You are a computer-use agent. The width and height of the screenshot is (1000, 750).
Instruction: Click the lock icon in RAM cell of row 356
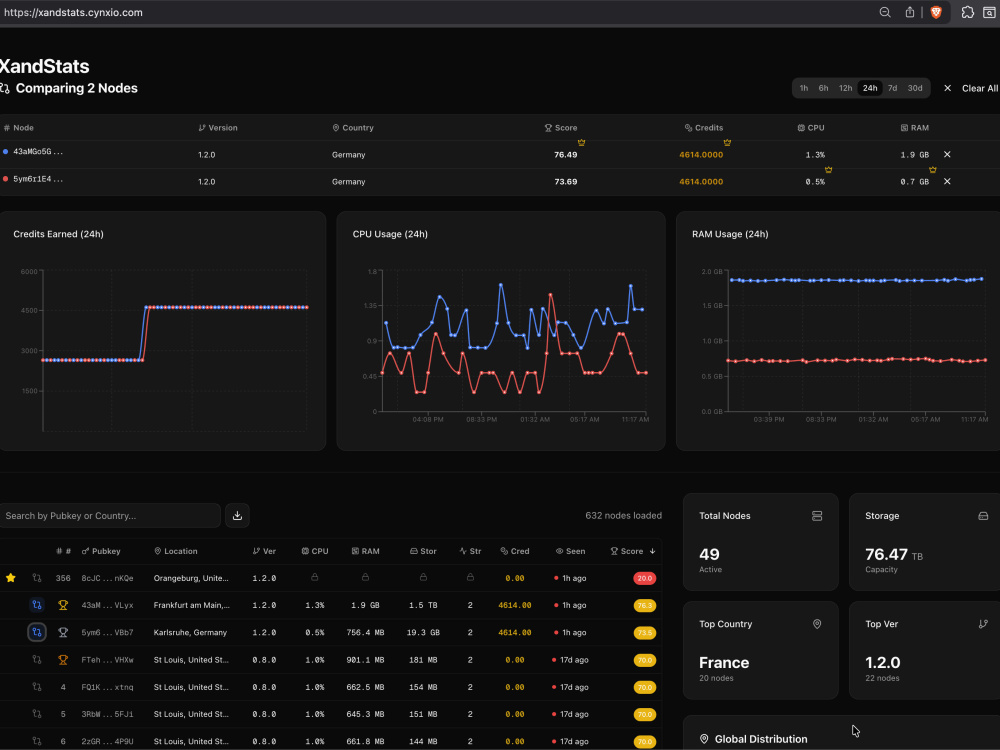(x=365, y=577)
